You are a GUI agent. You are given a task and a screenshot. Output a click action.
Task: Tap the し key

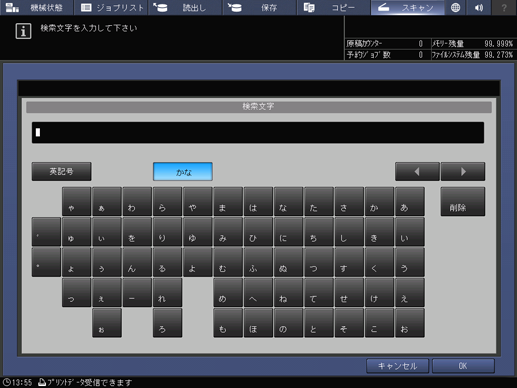(349, 232)
